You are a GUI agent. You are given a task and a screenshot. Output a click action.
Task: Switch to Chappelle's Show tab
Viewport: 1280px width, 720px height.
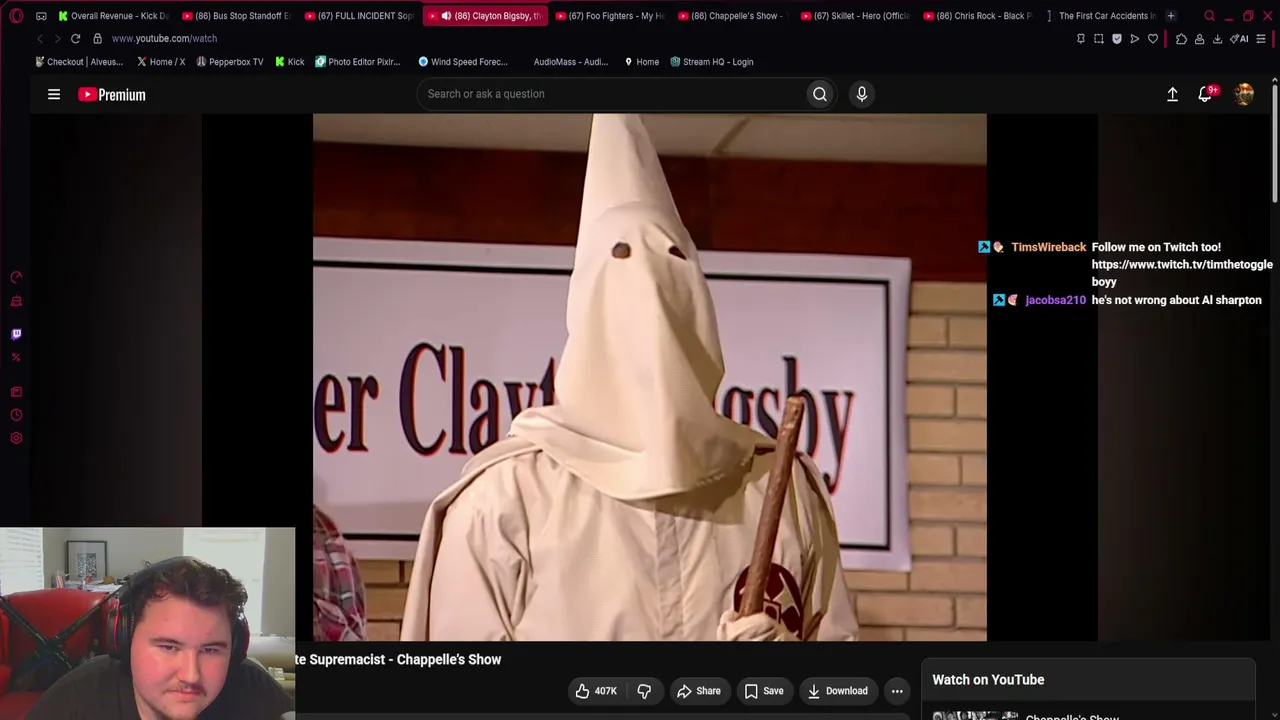click(733, 16)
